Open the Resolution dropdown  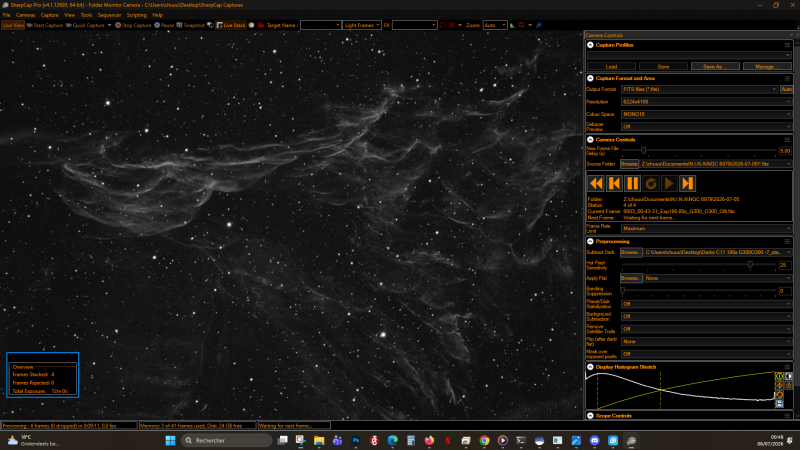point(706,102)
